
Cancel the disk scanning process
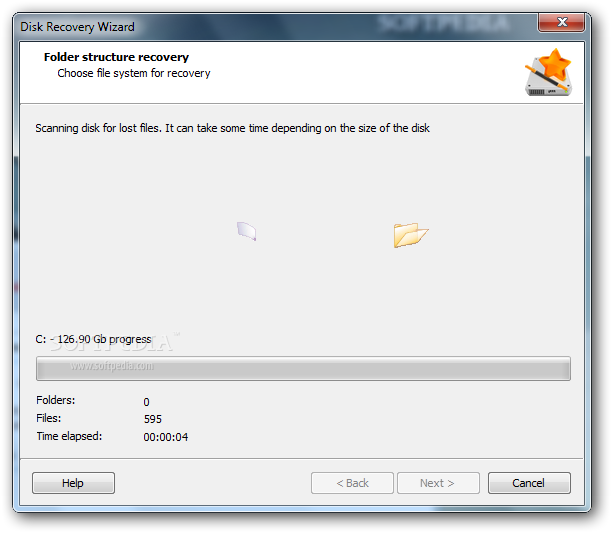529,483
